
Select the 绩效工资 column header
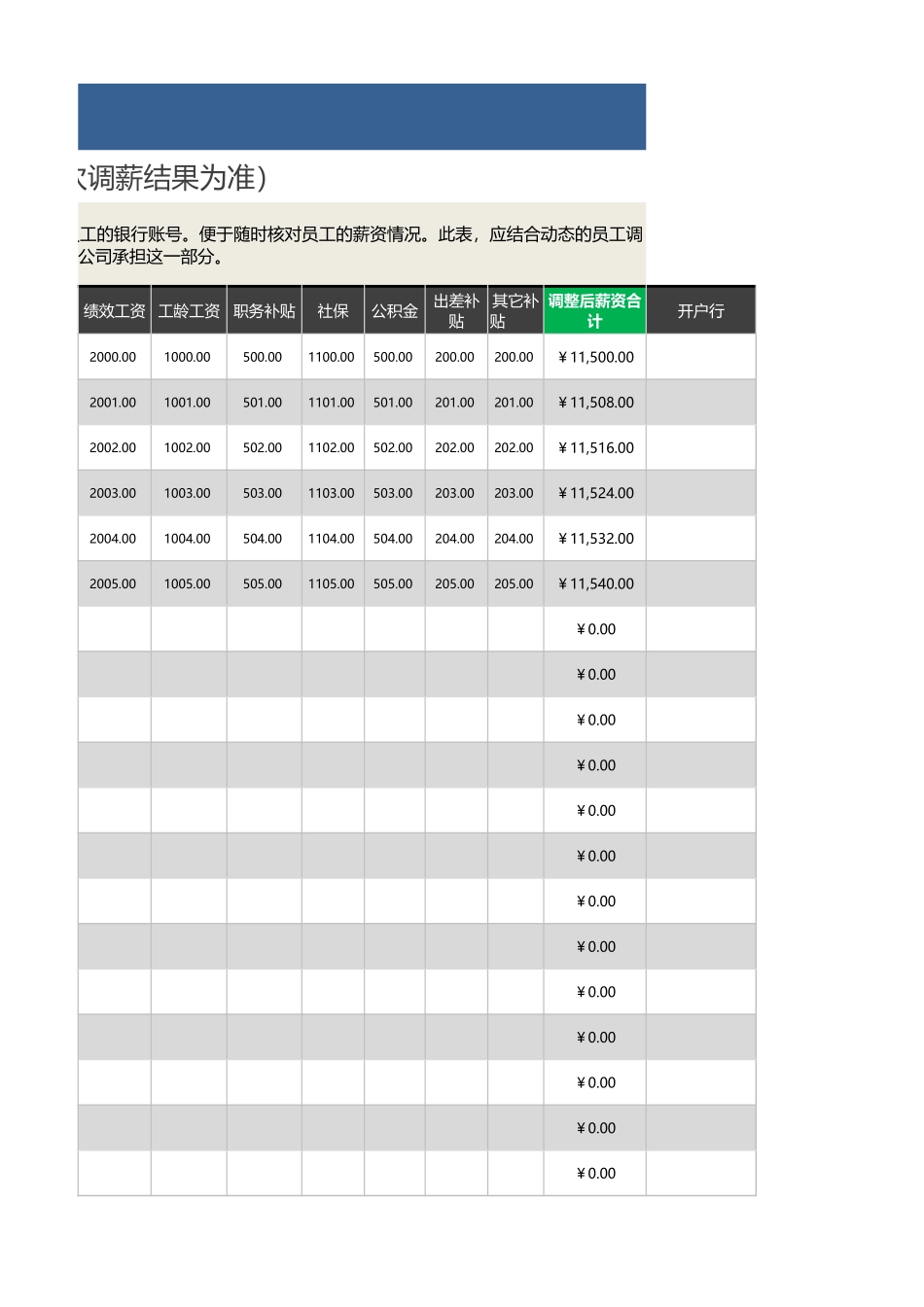pos(114,309)
